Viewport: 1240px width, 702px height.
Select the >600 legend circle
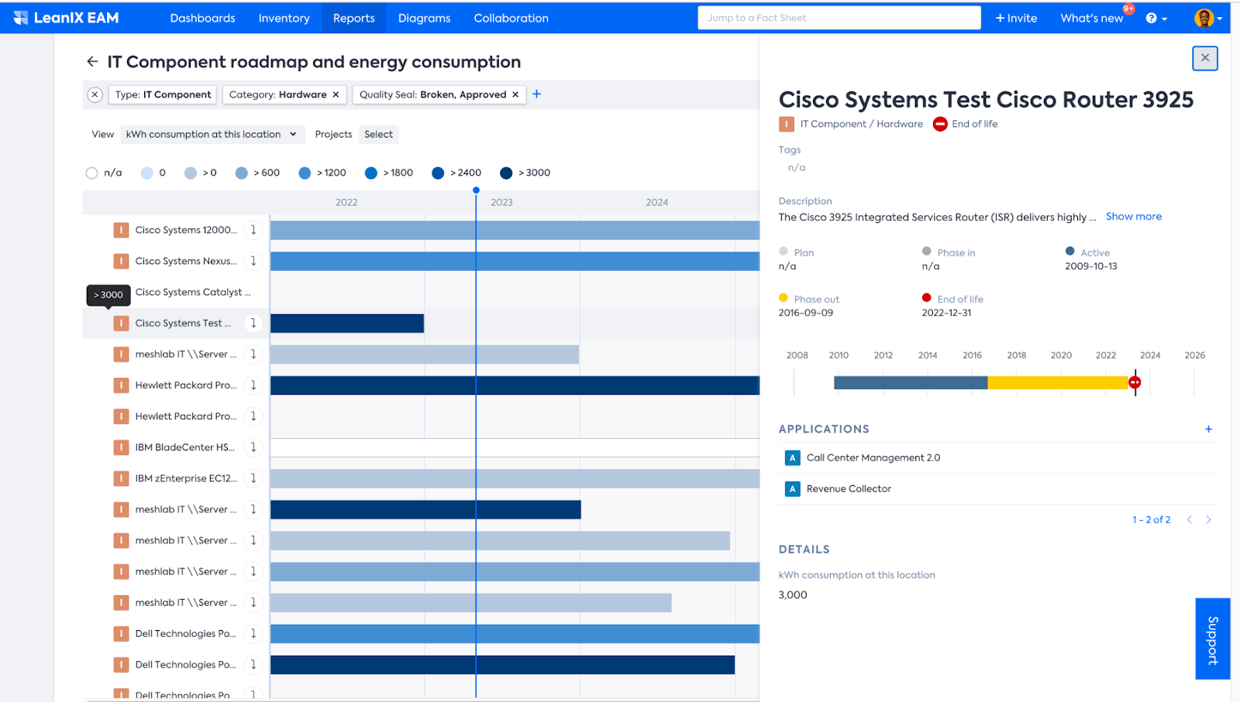click(240, 172)
